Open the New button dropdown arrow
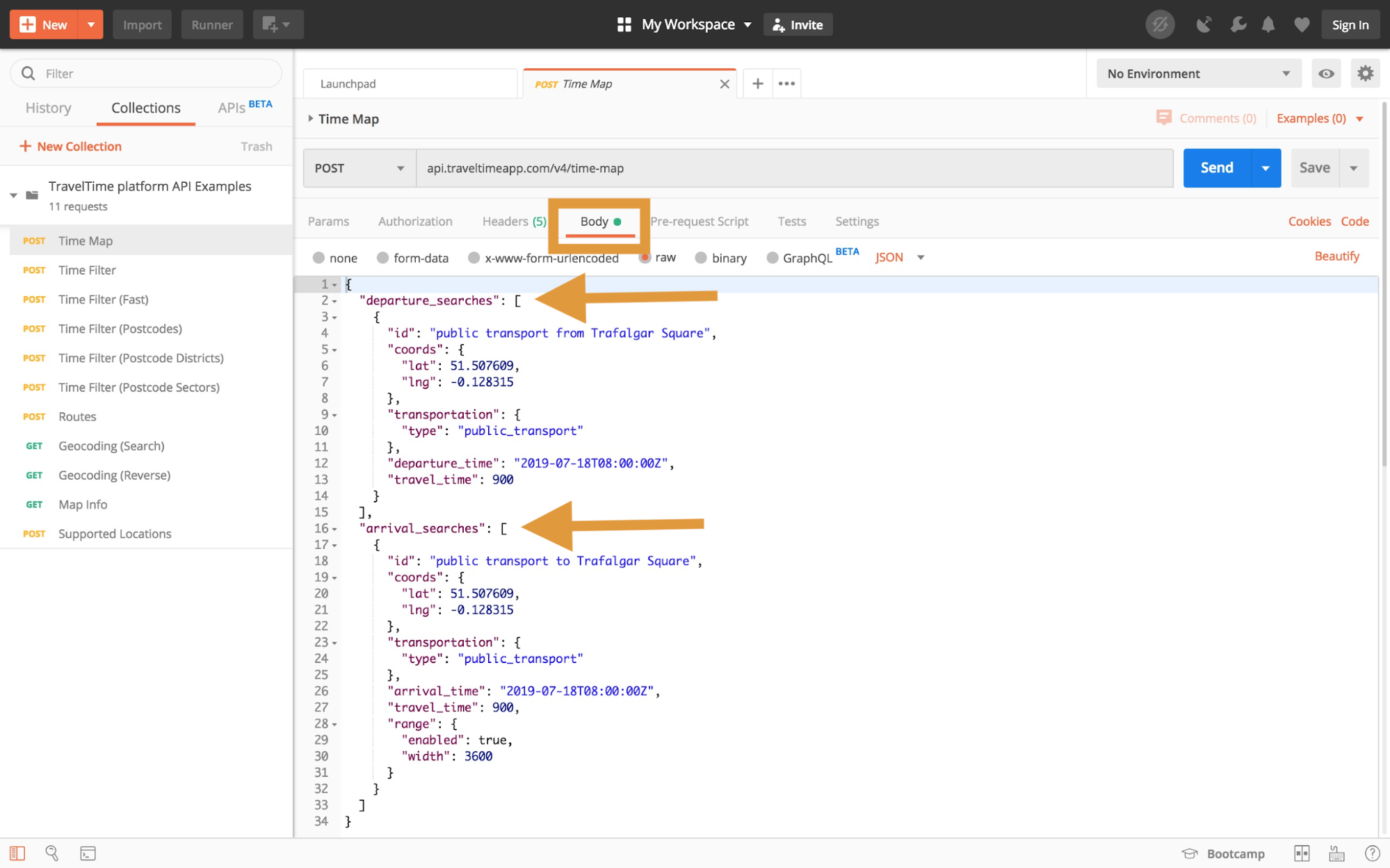Image resolution: width=1390 pixels, height=868 pixels. [90, 24]
